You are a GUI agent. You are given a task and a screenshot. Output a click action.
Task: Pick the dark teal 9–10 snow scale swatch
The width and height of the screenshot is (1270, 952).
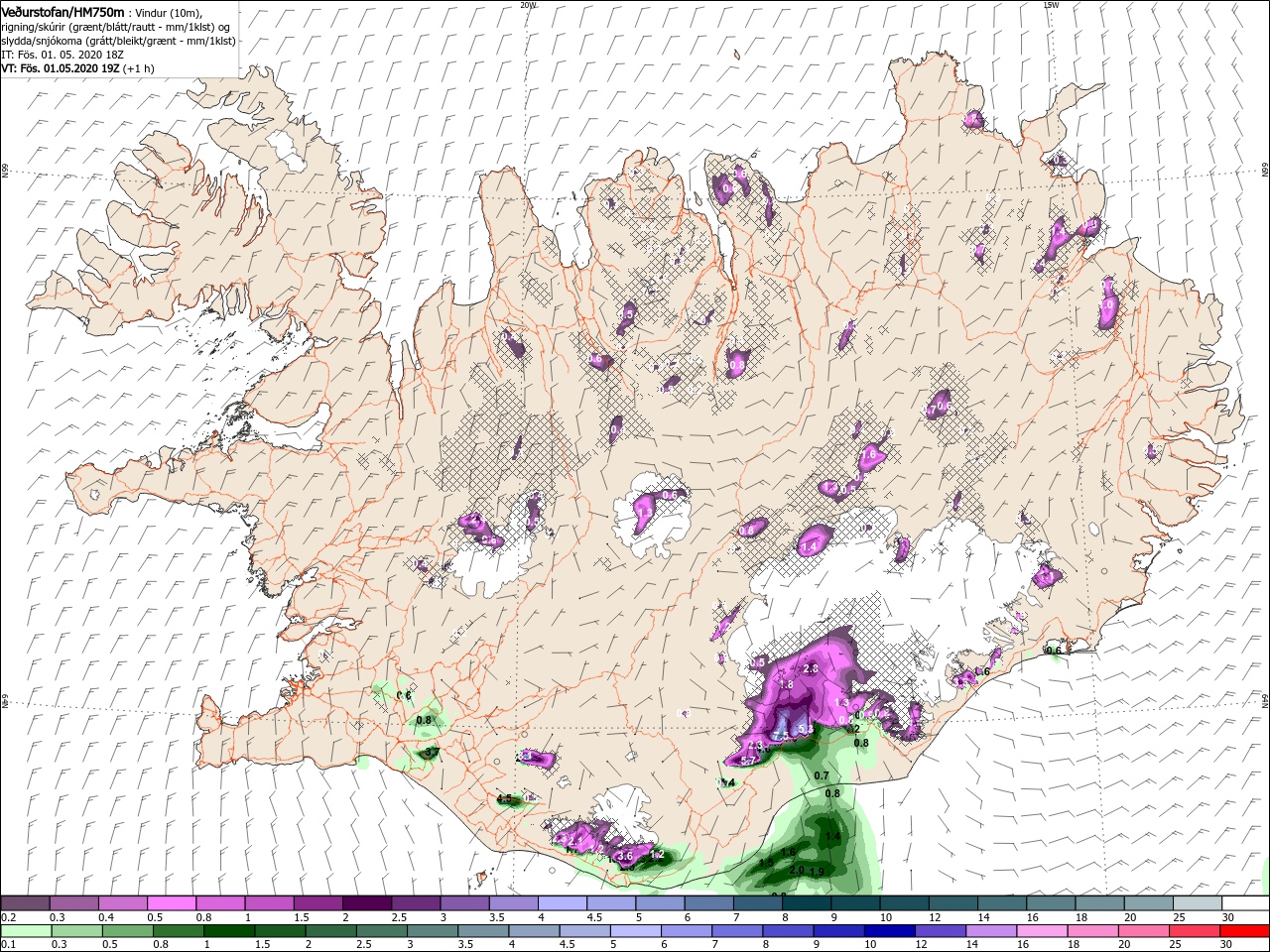[x=854, y=903]
